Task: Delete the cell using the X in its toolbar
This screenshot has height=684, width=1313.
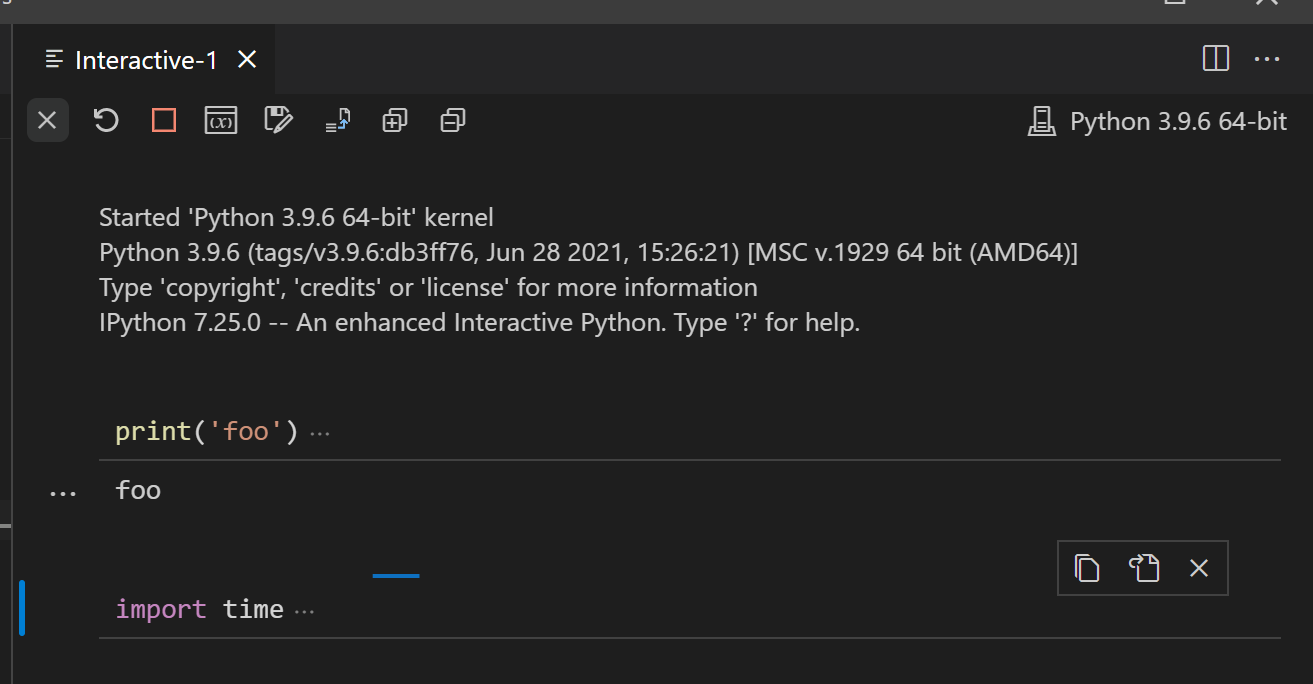Action: (1198, 567)
